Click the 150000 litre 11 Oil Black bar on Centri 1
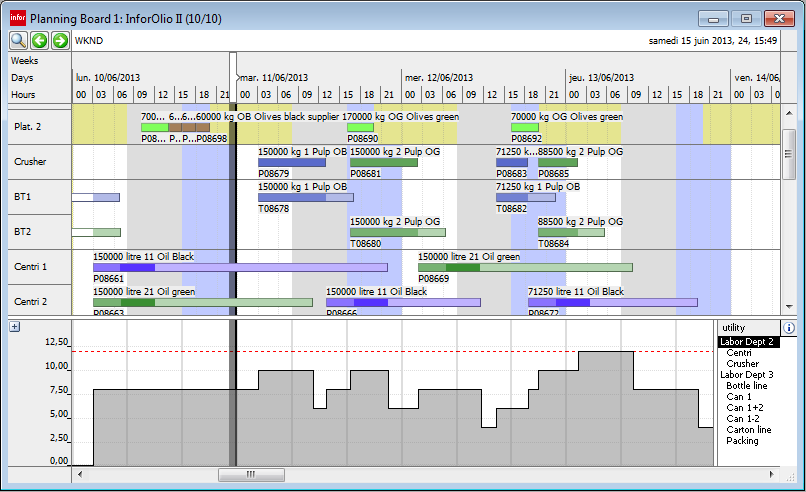The image size is (806, 492). click(x=240, y=268)
